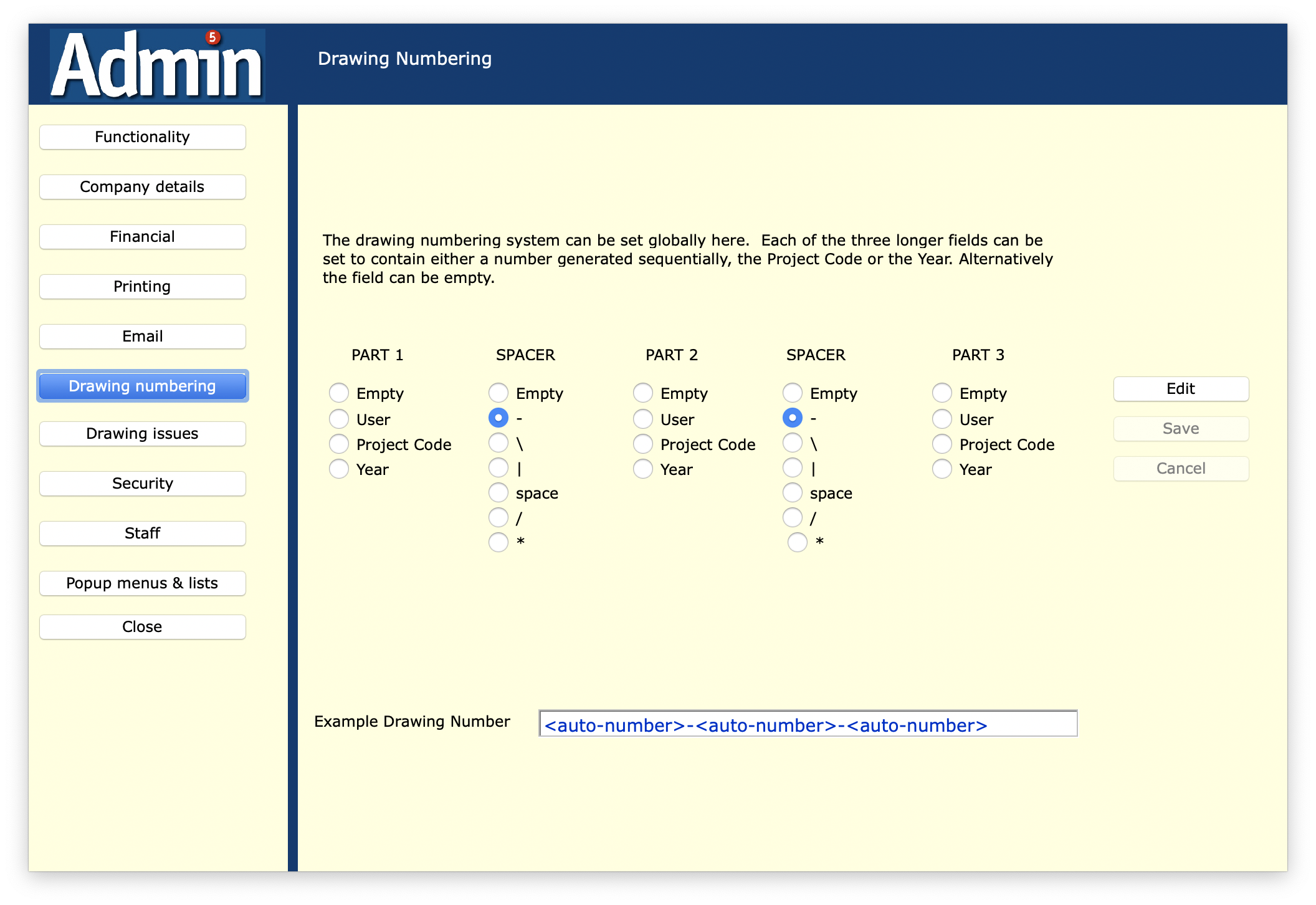Viewport: 1316px width, 905px height.
Task: Switch to the Email settings section
Action: (142, 337)
